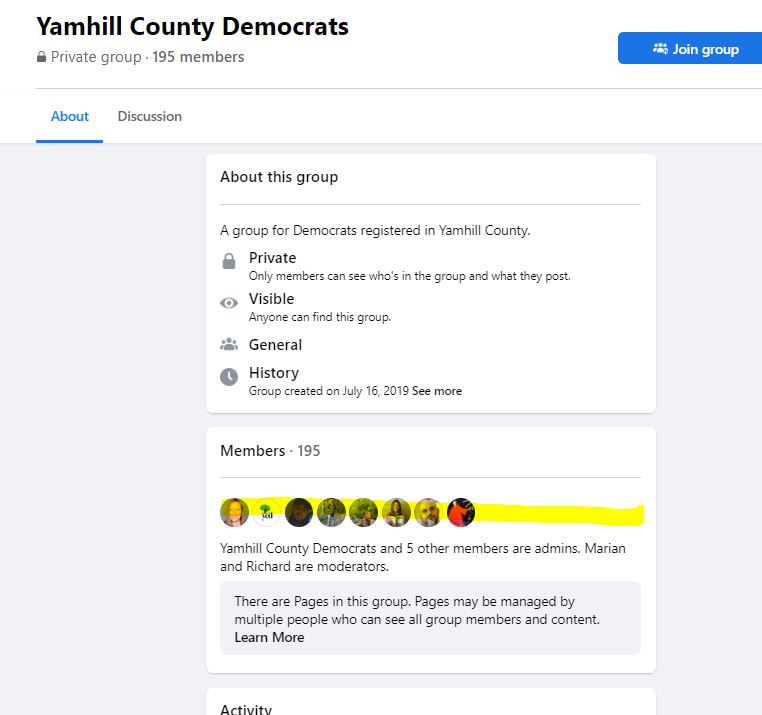Click the clock icon next to History
The width and height of the screenshot is (762, 715).
(229, 377)
